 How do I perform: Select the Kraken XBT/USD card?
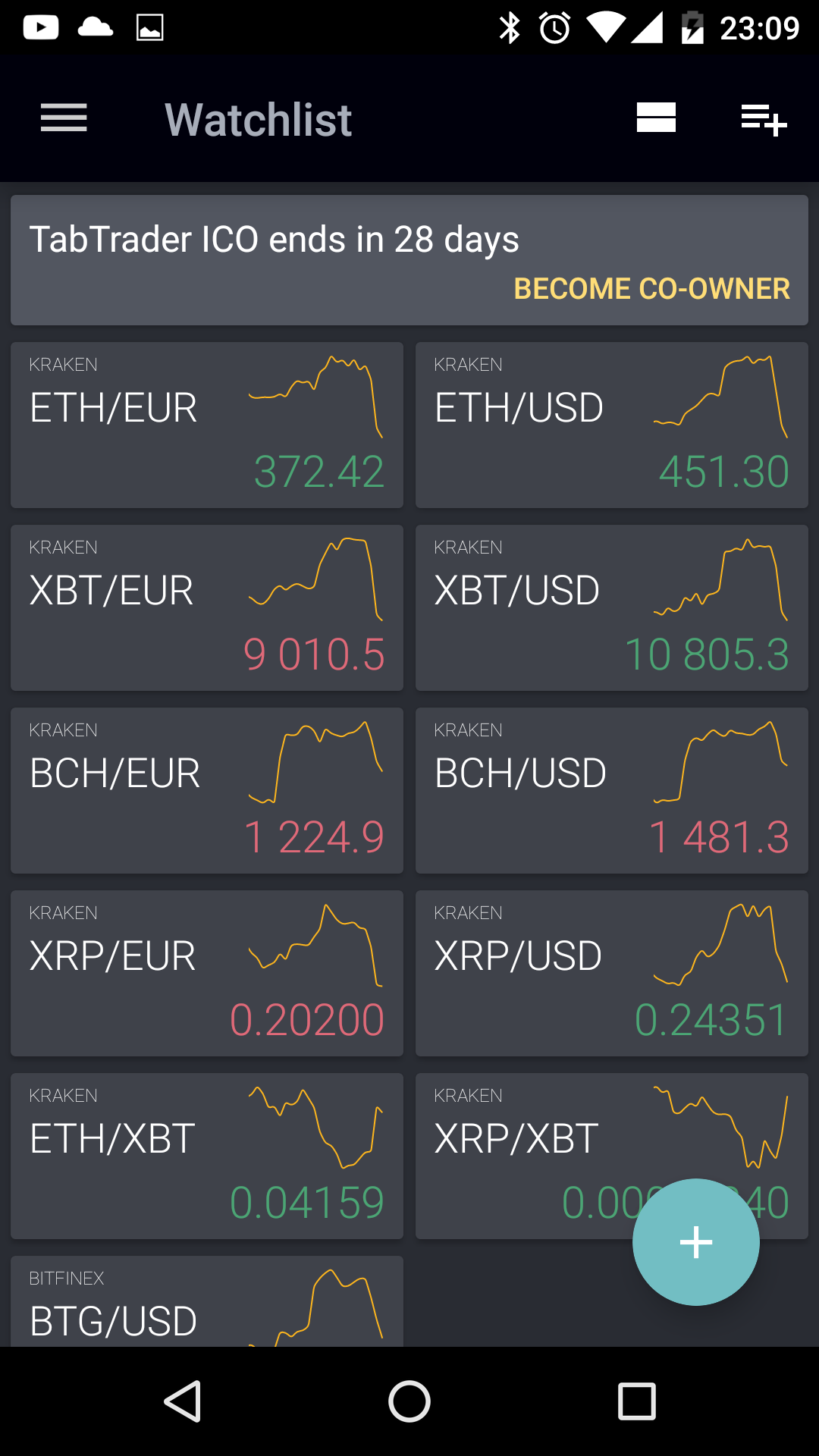coord(611,607)
